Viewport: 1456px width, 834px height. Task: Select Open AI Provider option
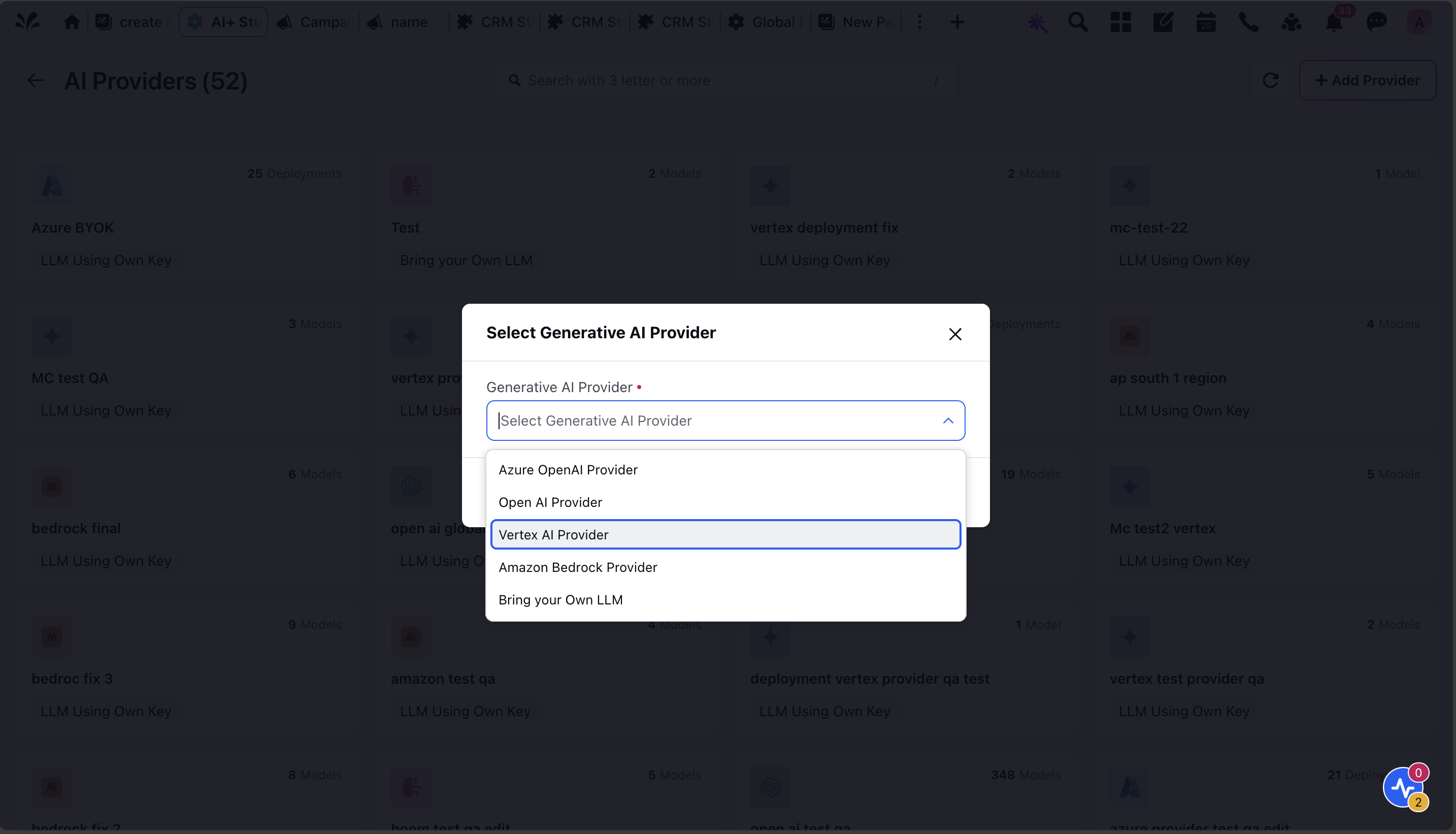pos(725,502)
